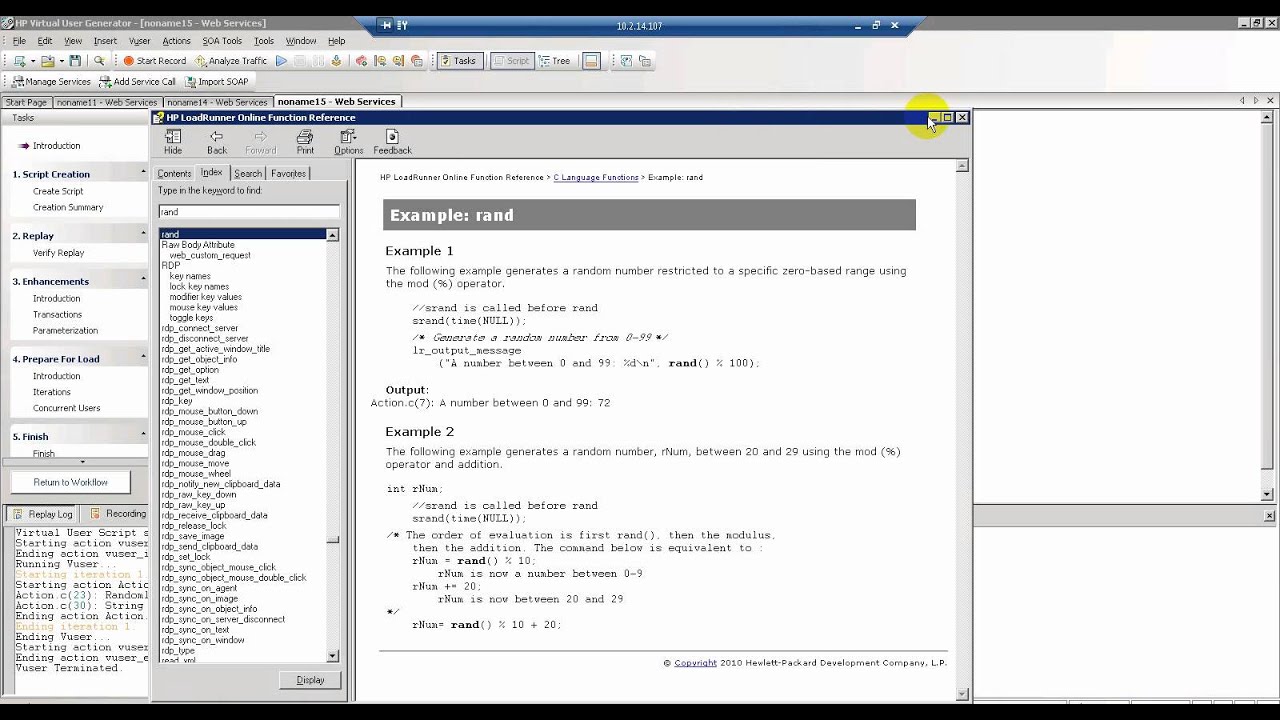Select rdp_connect_server in the index list
The width and height of the screenshot is (1280, 720).
200,328
